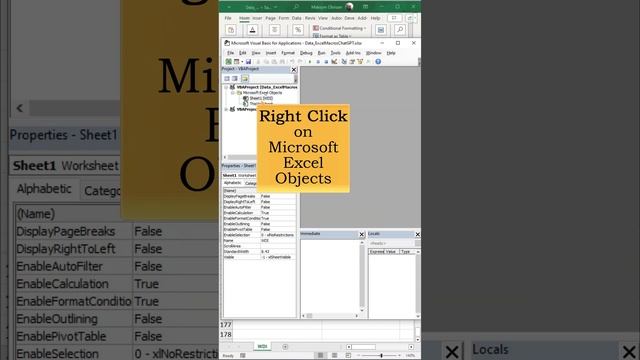Click the Insert UserForm icon in the VBA toolbar

[236, 62]
